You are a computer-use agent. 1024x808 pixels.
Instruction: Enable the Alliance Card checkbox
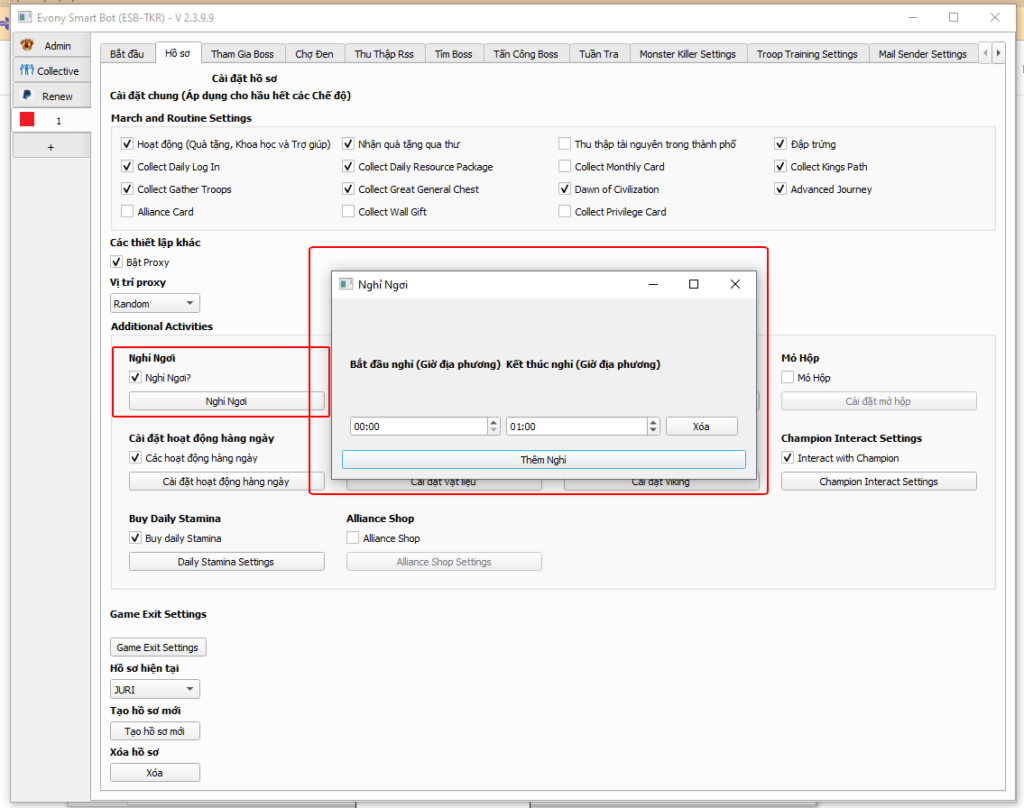tap(127, 212)
